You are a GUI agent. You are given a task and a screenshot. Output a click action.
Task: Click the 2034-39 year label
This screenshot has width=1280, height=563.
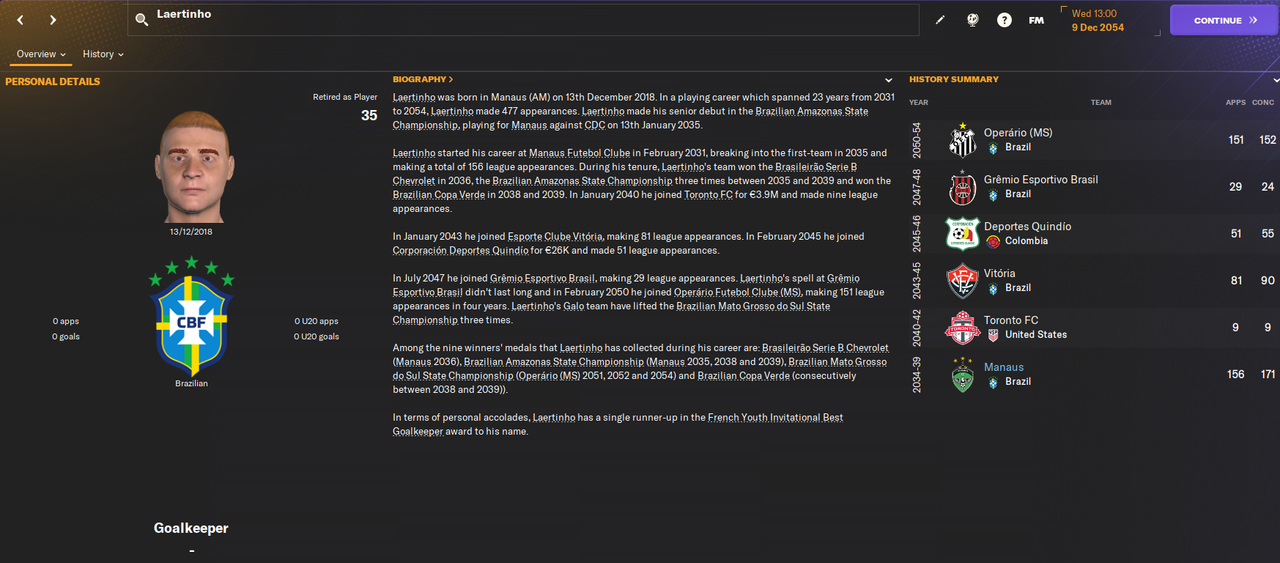coord(916,375)
